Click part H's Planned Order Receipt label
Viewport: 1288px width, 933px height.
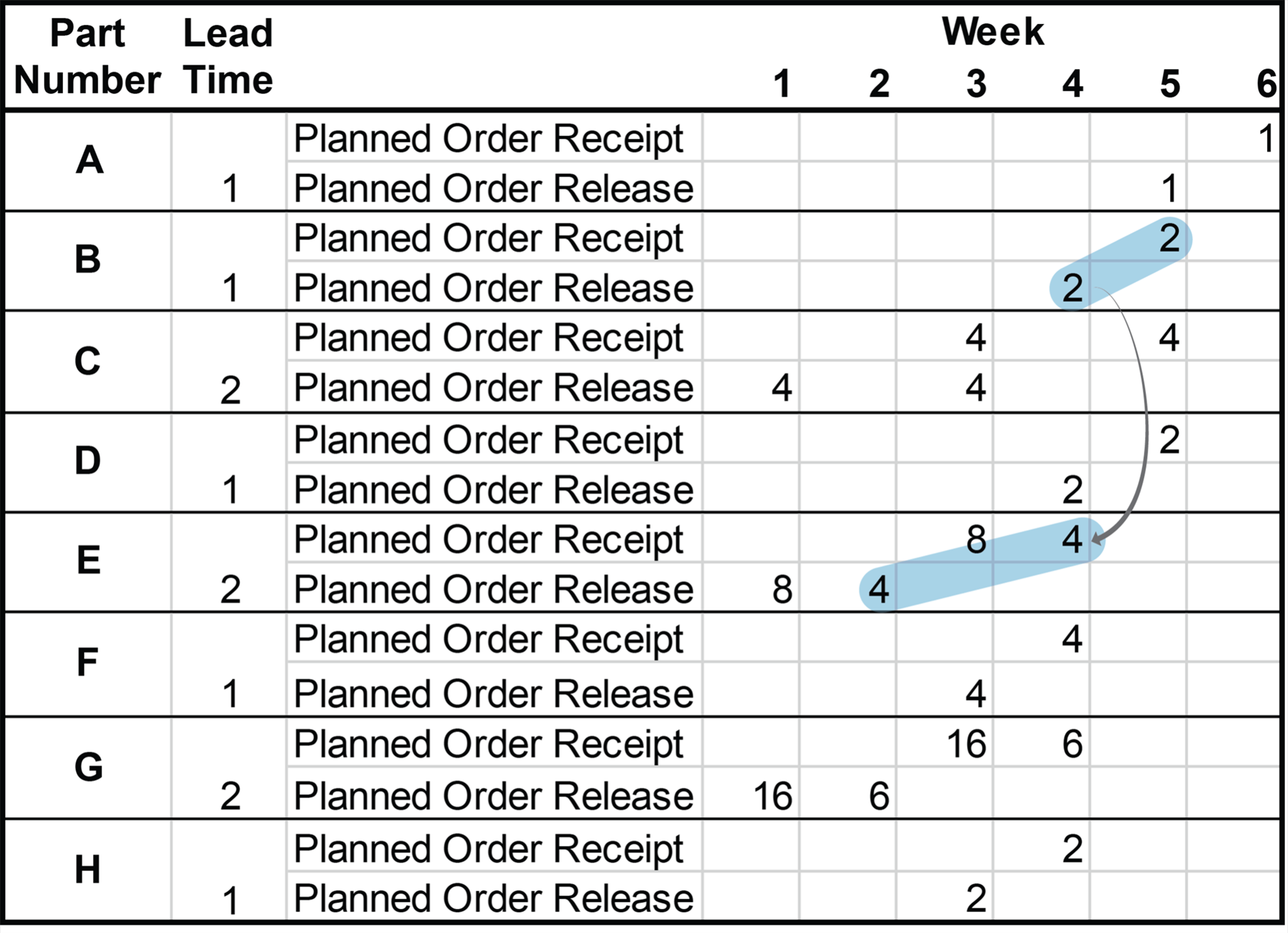[488, 849]
